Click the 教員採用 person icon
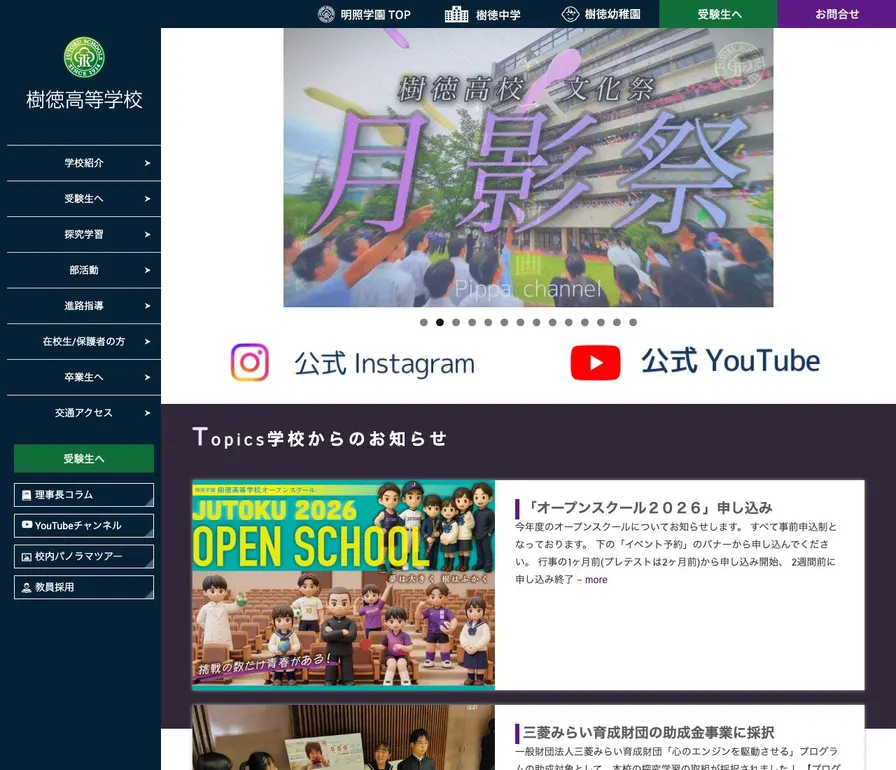This screenshot has height=770, width=896. click(26, 587)
